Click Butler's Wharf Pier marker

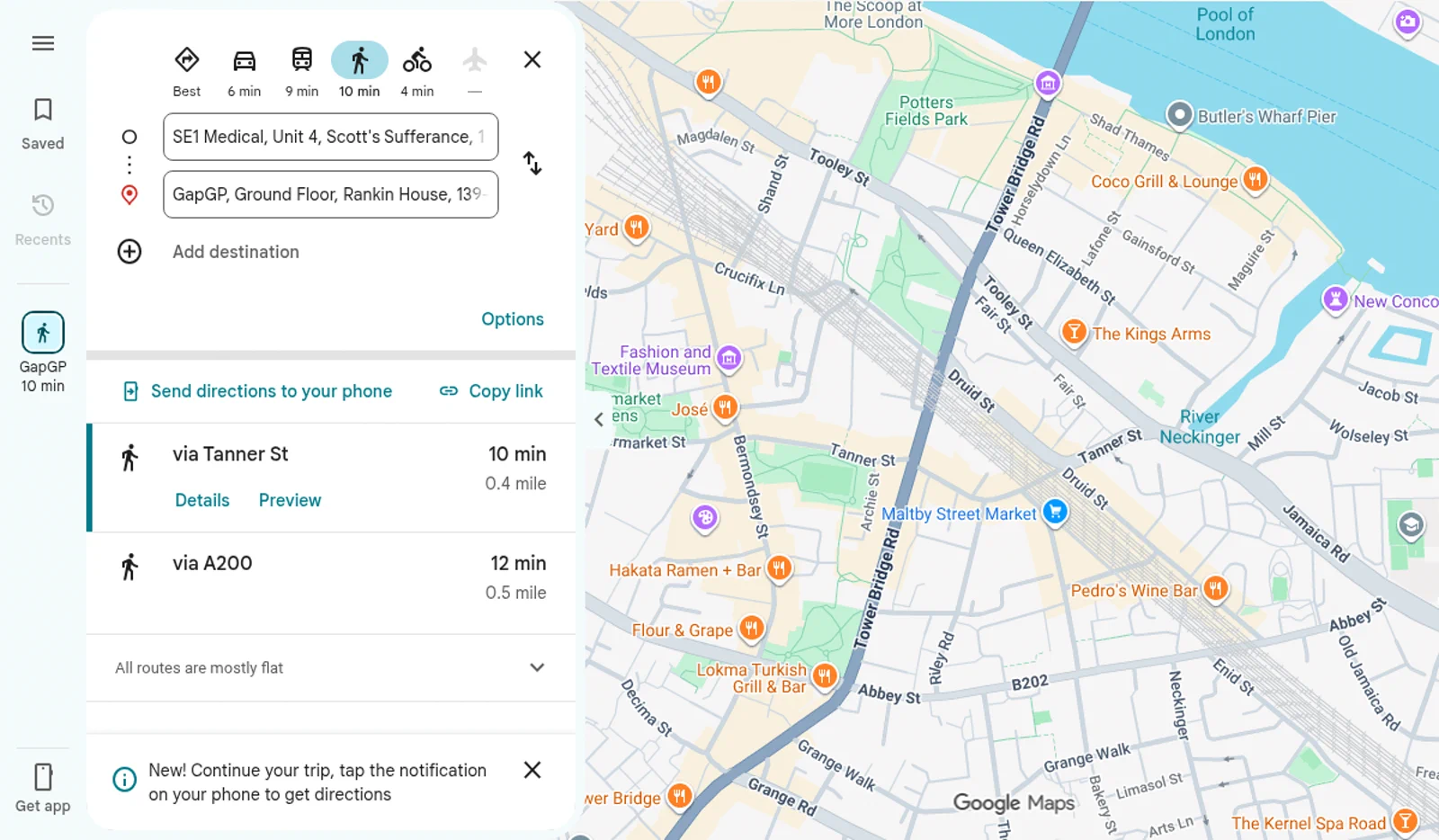coord(1179,115)
